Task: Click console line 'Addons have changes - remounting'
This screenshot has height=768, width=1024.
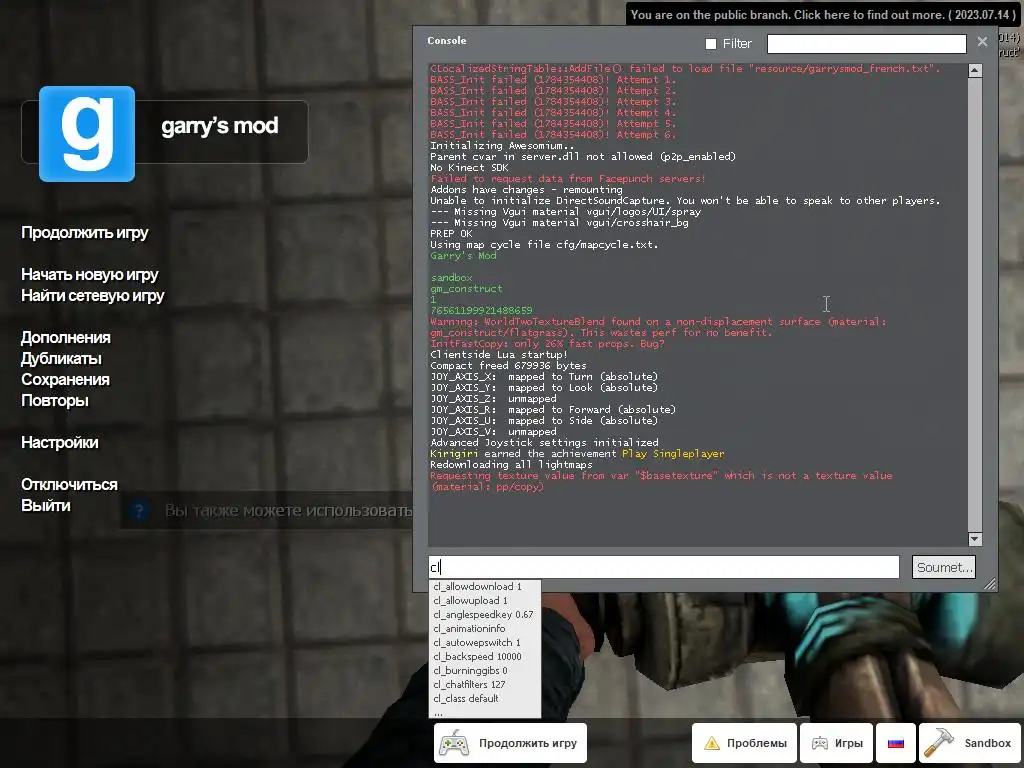Action: (x=526, y=189)
